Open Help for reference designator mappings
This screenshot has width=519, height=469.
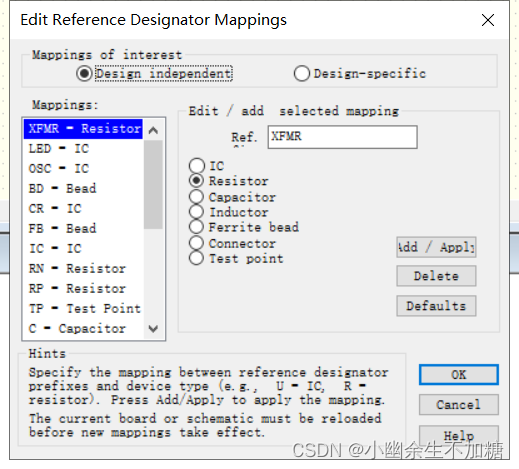459,435
